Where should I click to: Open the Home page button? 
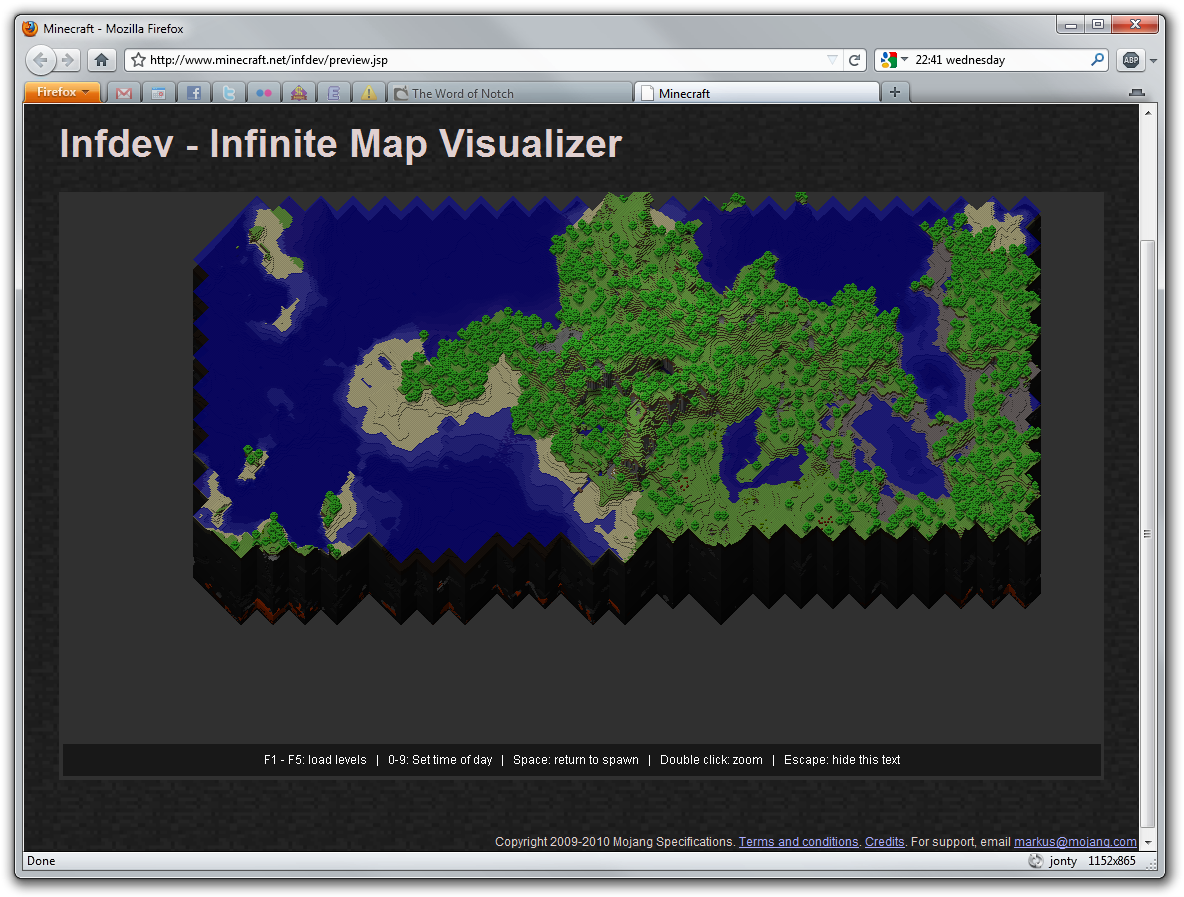click(x=101, y=60)
